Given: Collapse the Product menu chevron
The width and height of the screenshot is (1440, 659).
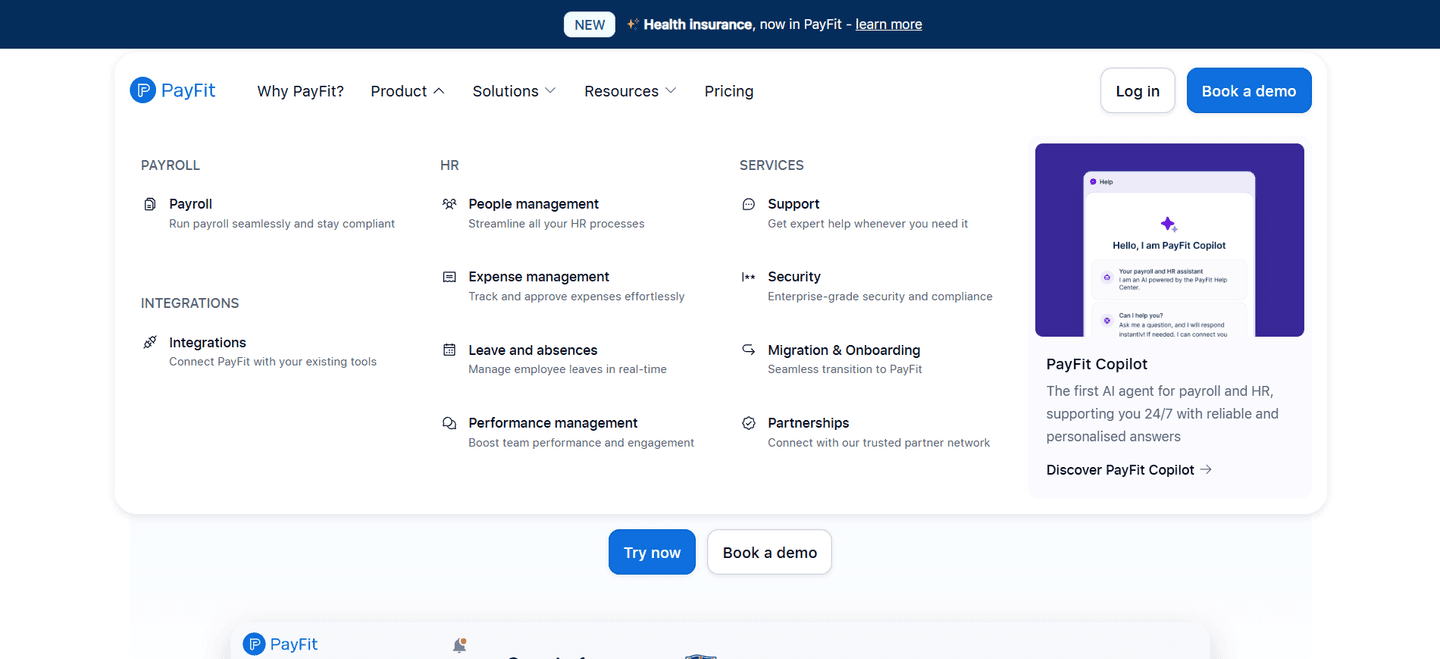Looking at the screenshot, I should (x=438, y=91).
